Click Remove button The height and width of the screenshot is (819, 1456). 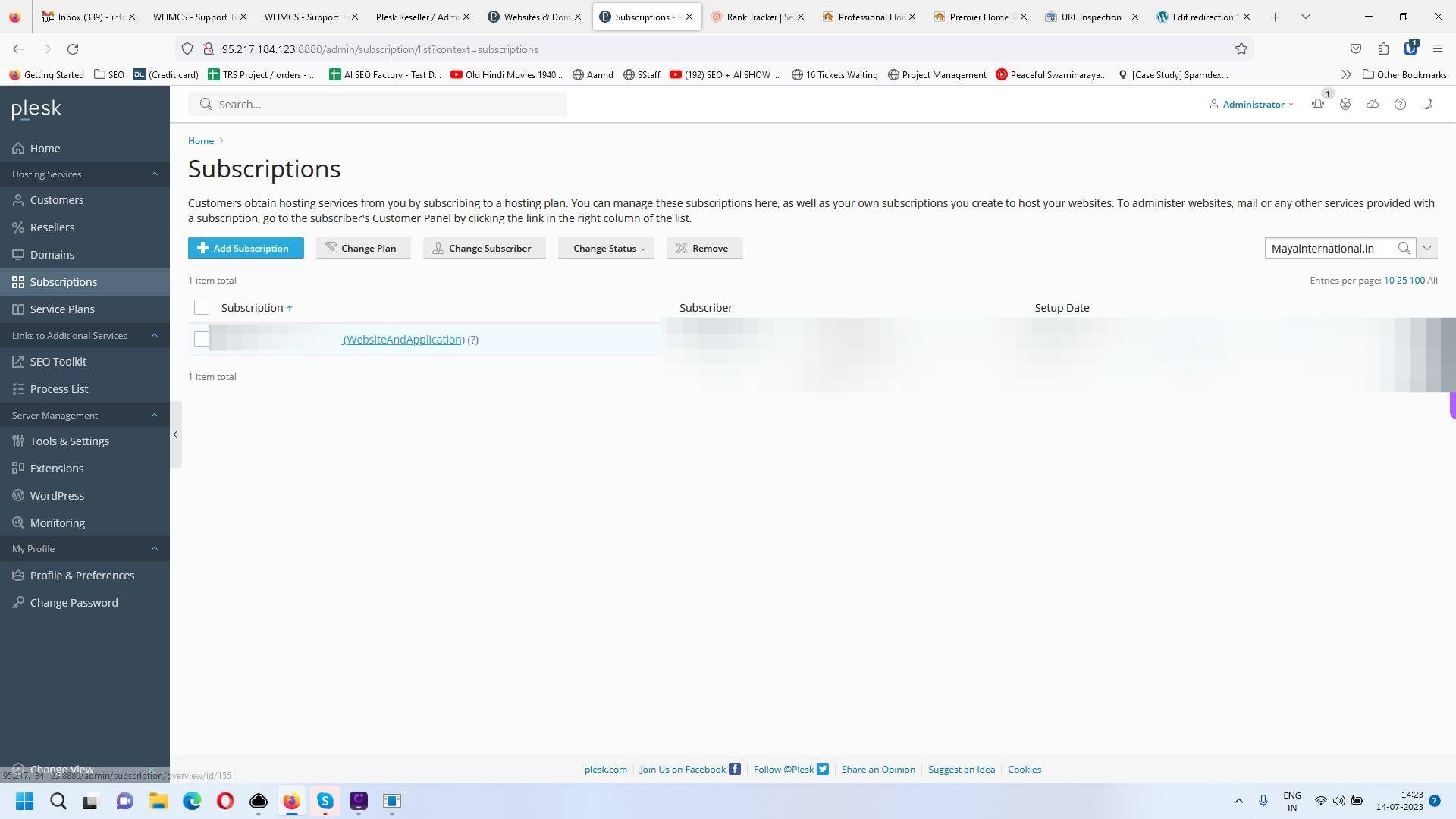point(704,248)
